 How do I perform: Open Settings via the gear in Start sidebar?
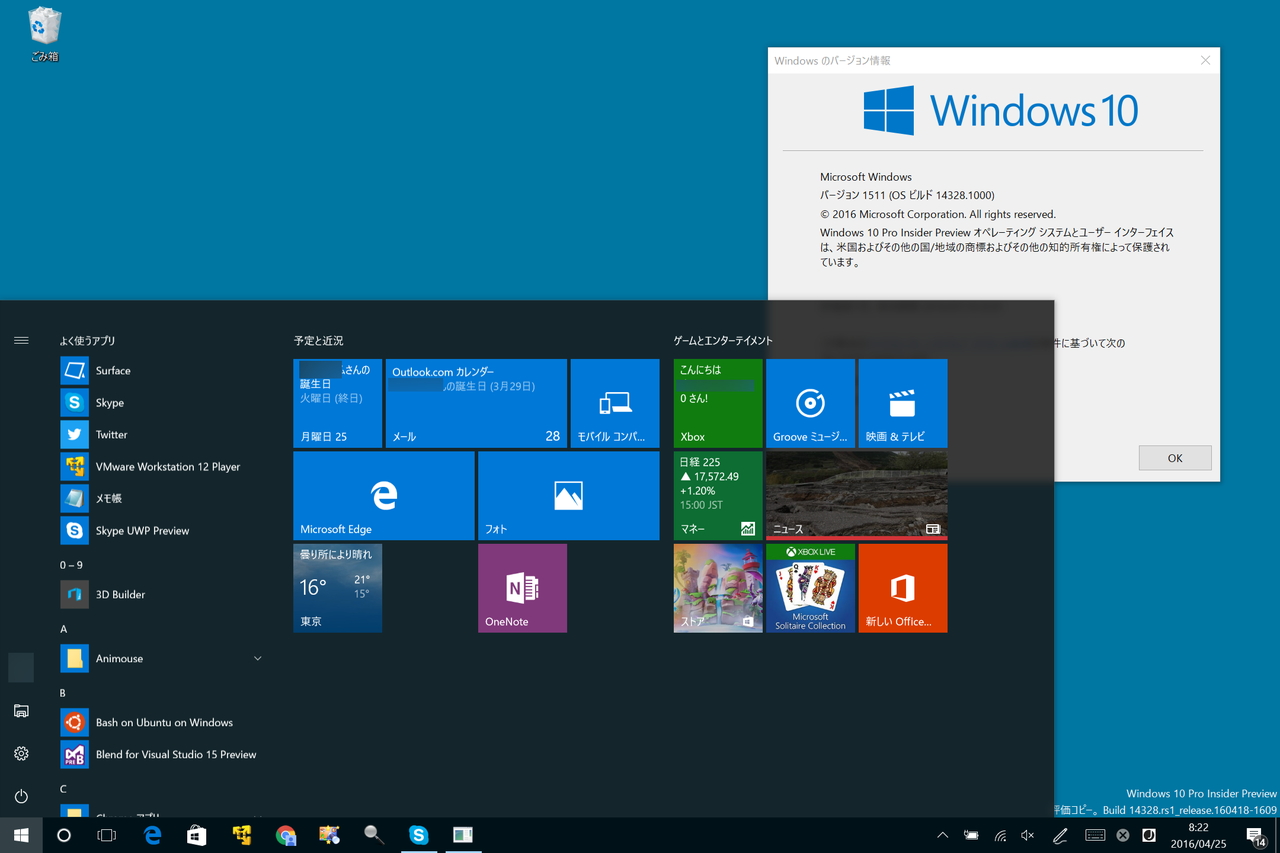(20, 753)
